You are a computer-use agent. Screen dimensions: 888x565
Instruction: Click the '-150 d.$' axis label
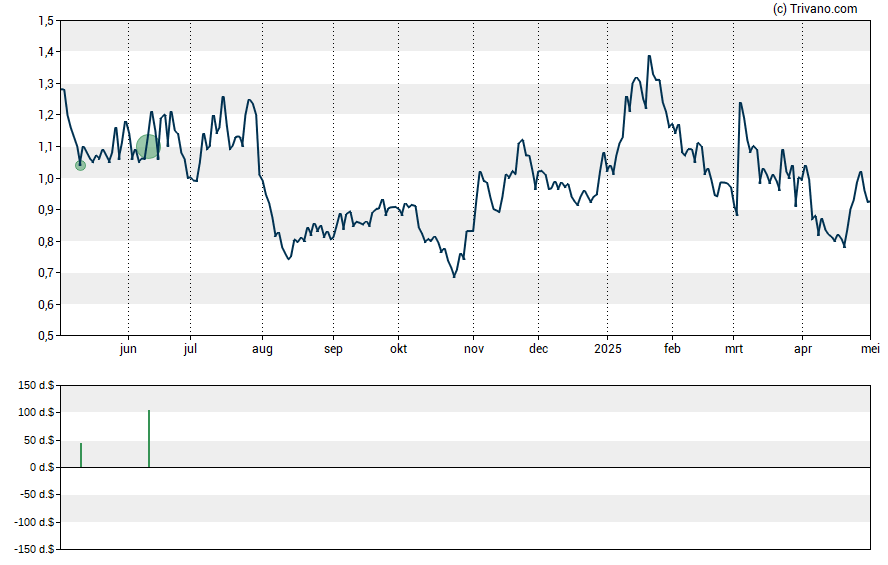click(35, 549)
